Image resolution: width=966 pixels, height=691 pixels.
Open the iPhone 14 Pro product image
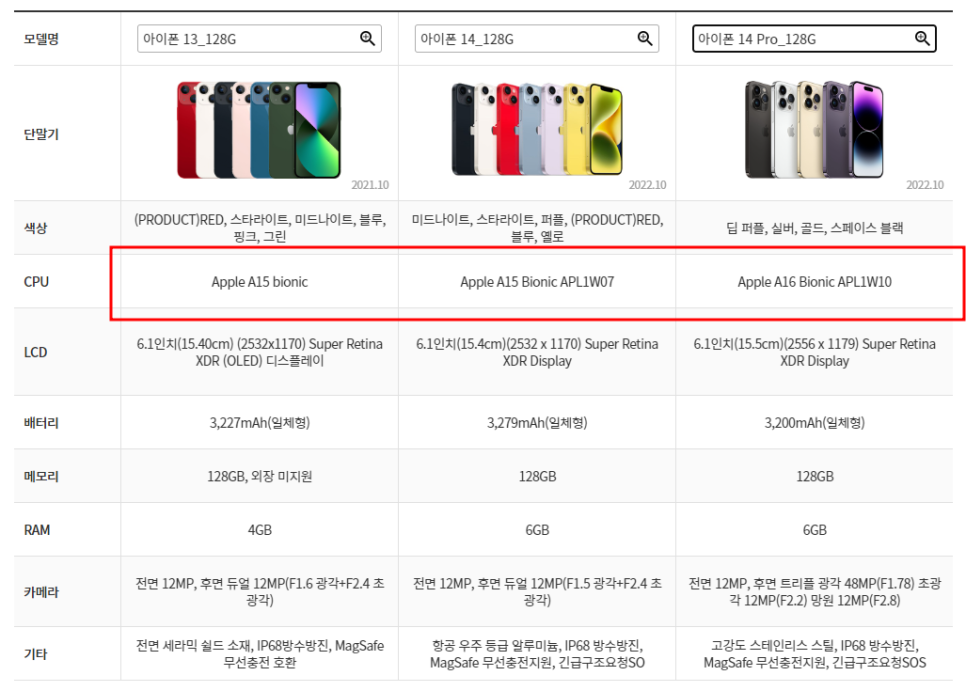click(814, 129)
